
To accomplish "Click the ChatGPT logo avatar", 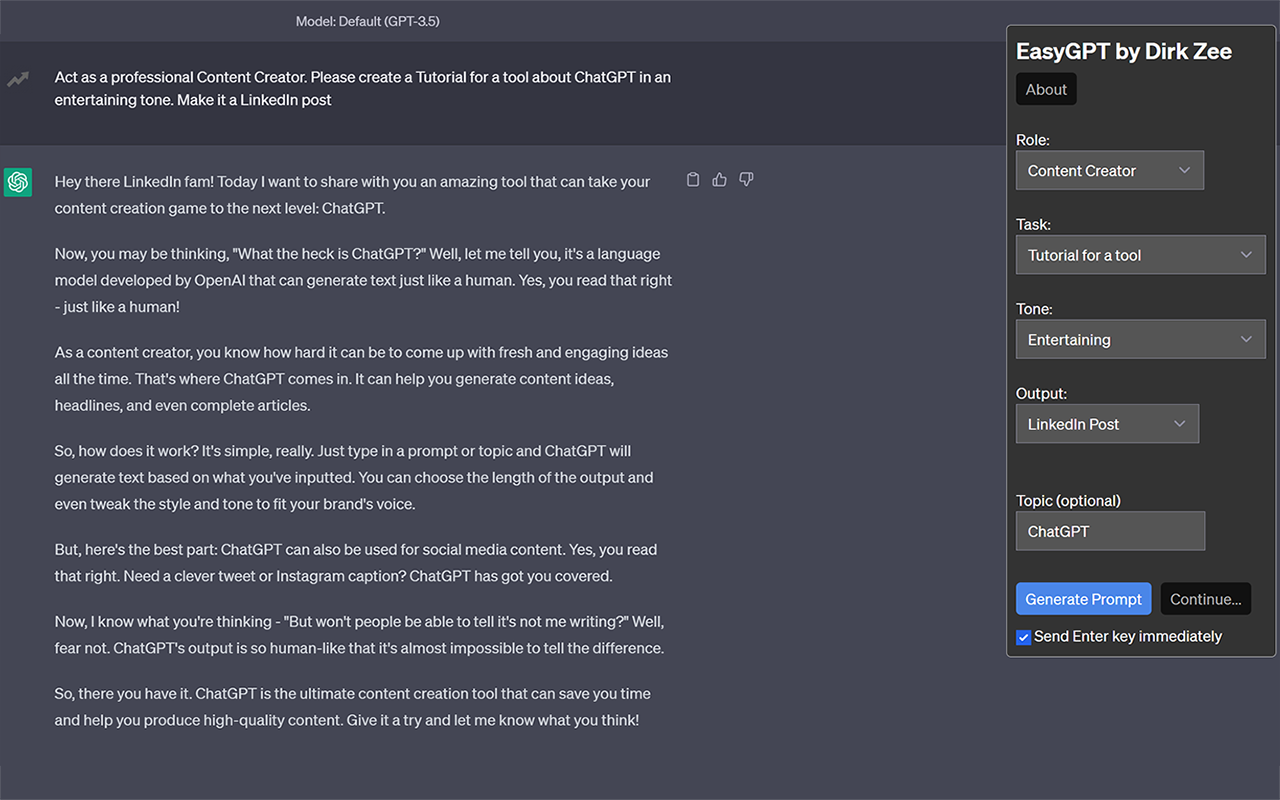I will 18,182.
